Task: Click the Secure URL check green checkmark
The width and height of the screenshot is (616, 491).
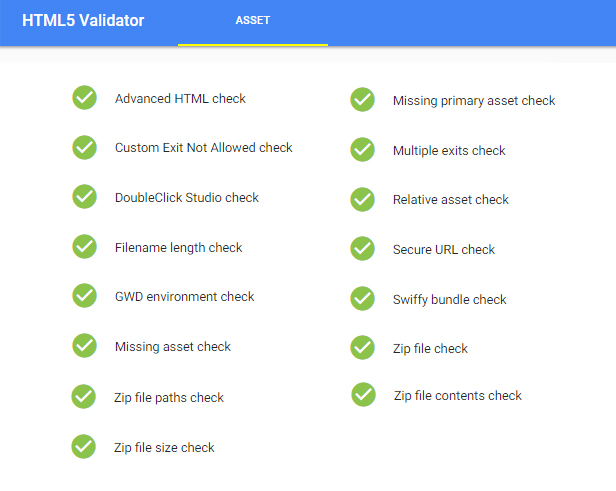Action: 363,249
